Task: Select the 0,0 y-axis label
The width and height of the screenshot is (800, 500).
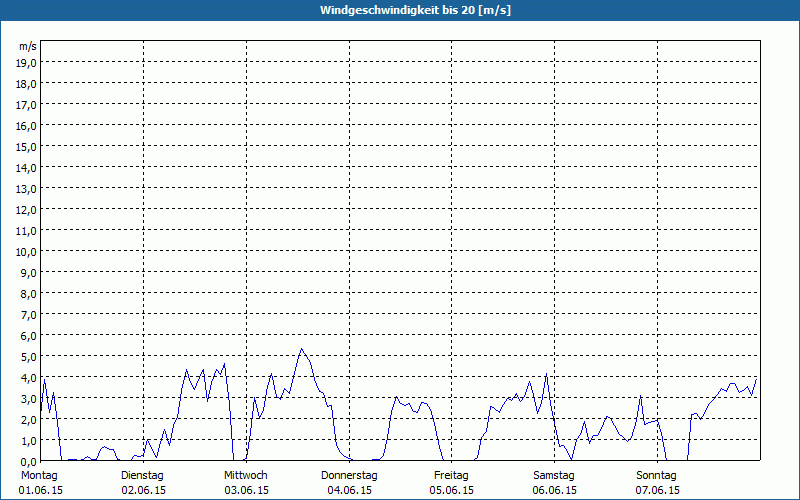Action: [x=30, y=462]
